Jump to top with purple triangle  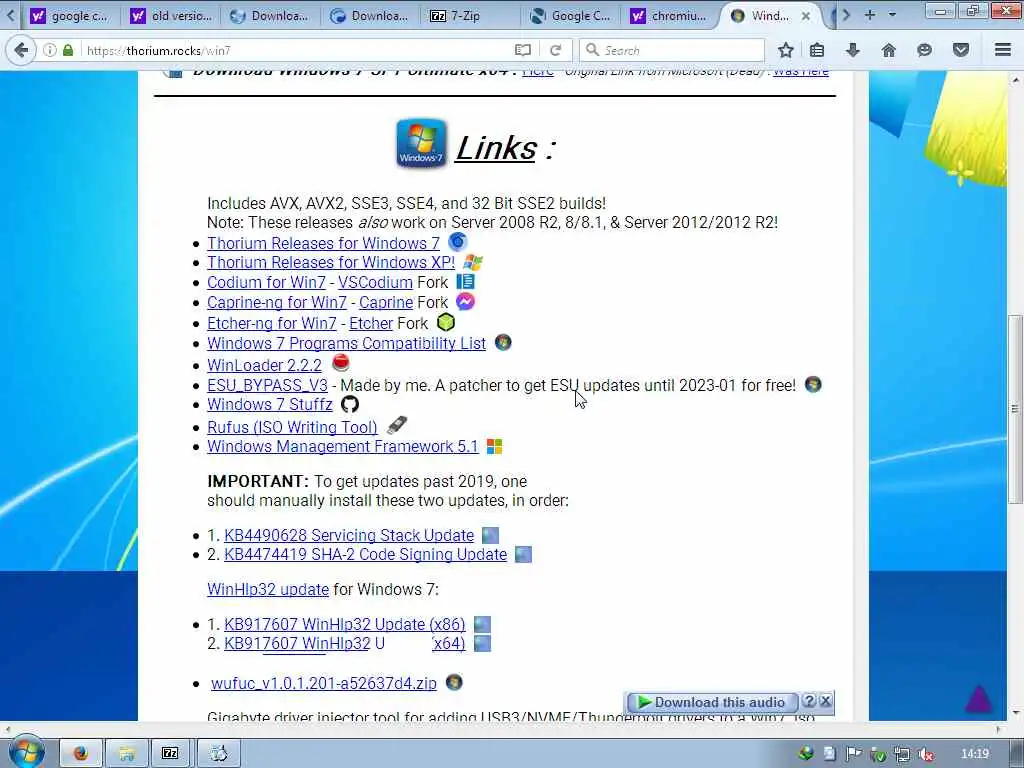coord(978,699)
